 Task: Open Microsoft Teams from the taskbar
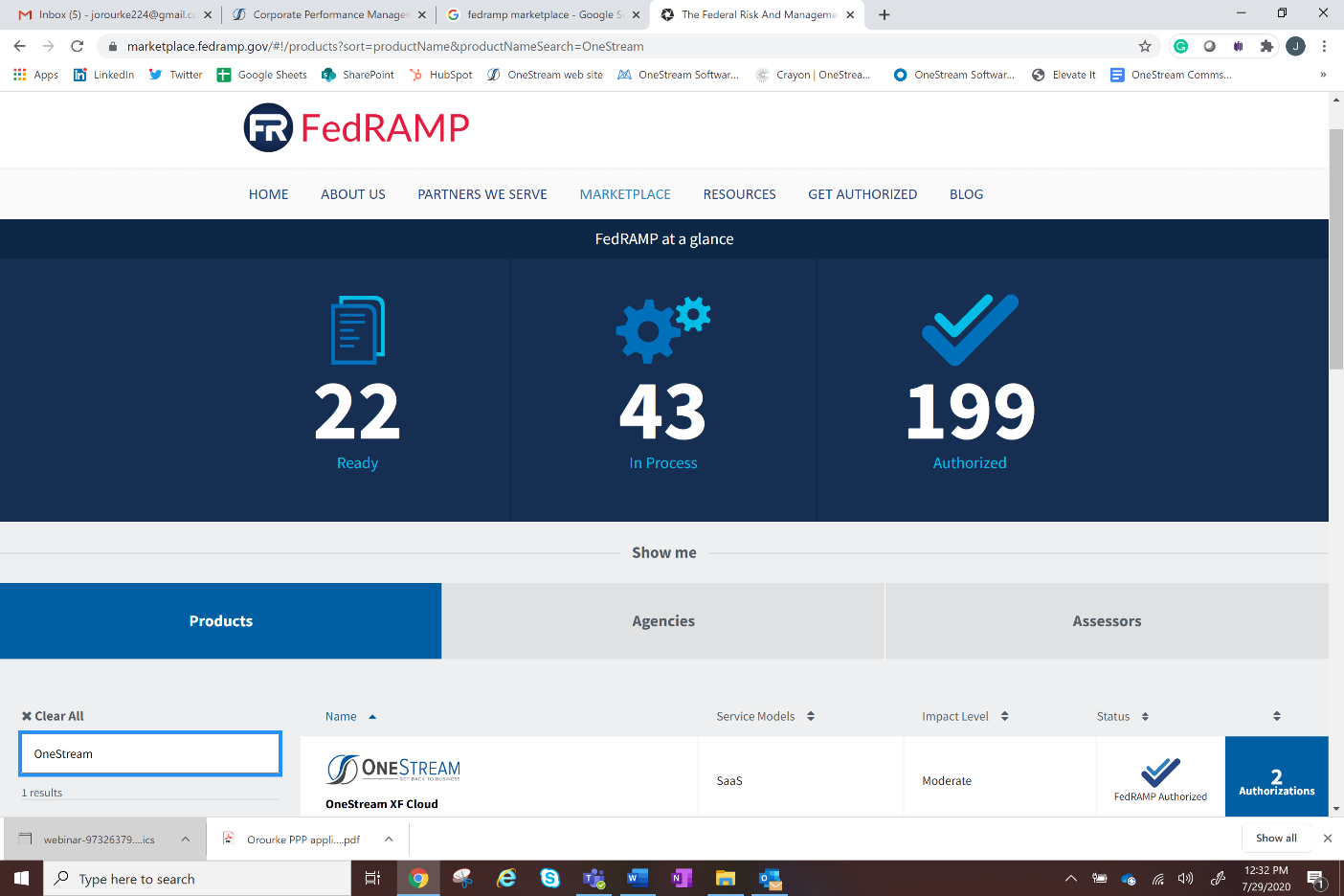pyautogui.click(x=594, y=878)
